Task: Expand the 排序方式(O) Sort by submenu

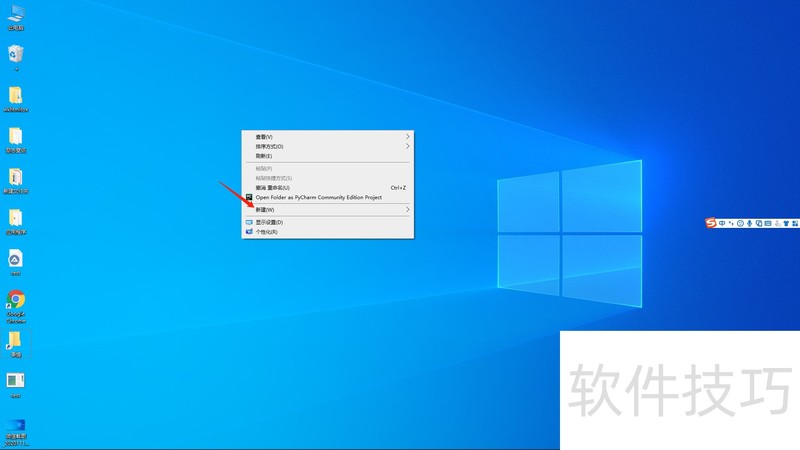Action: coord(407,147)
